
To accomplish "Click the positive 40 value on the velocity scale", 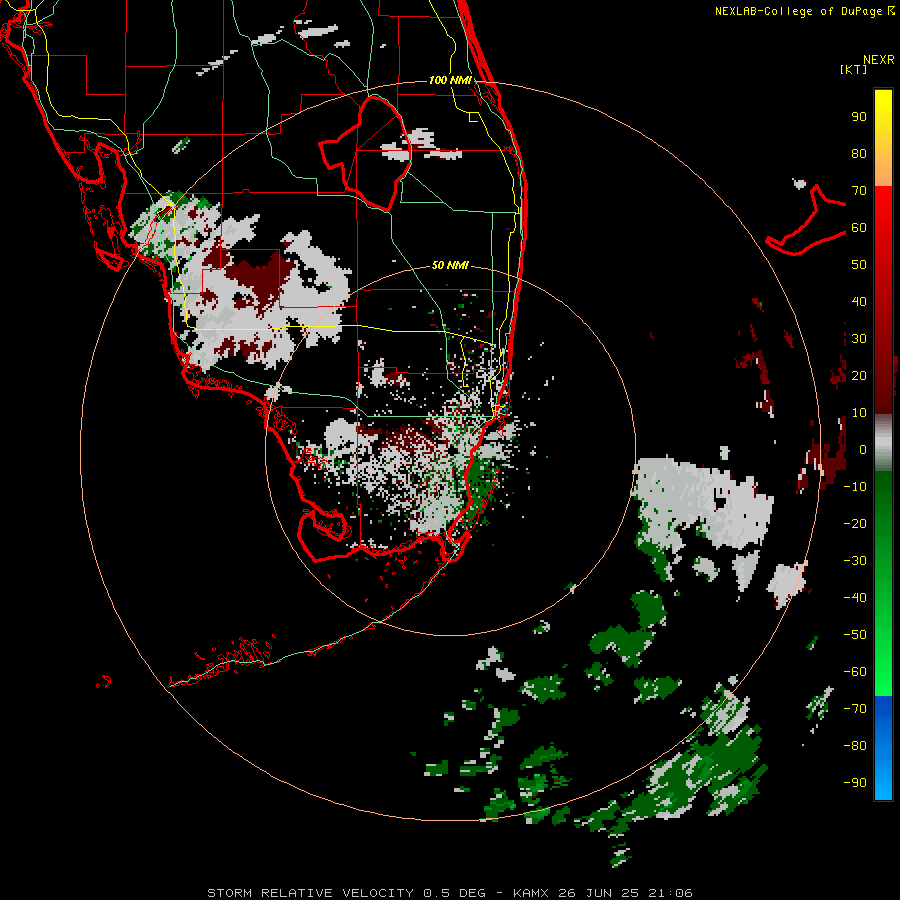I will pos(859,301).
